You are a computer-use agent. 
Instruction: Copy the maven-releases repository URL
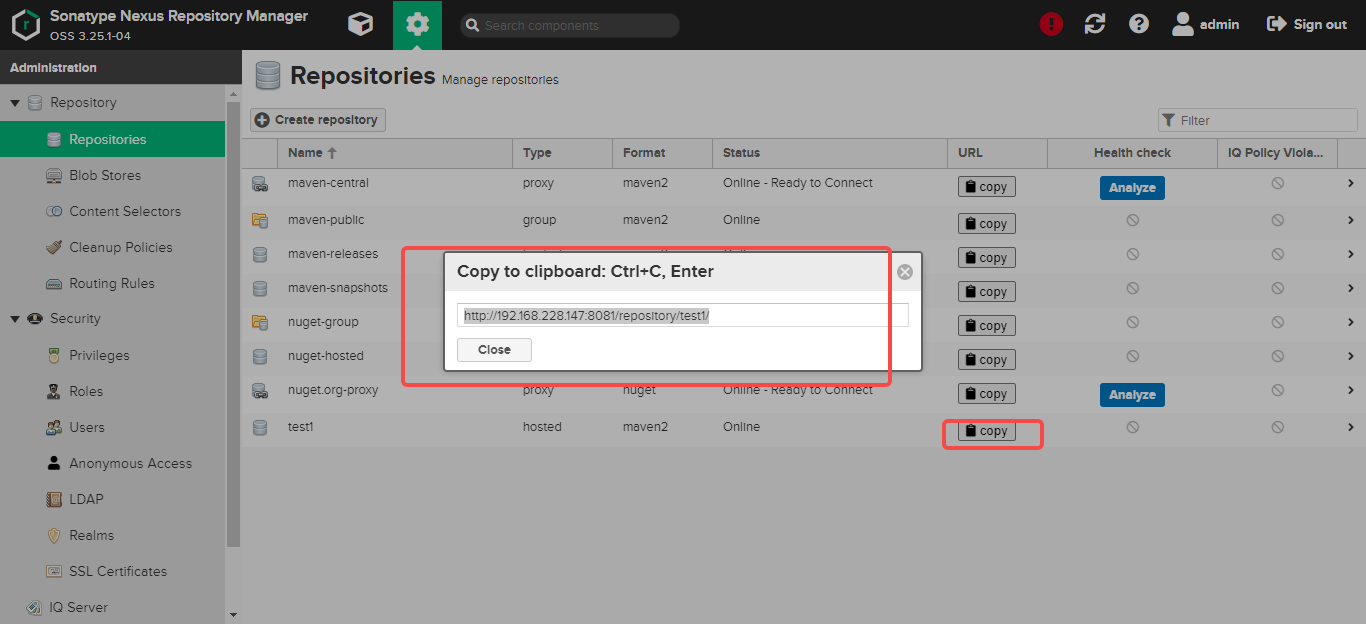[x=987, y=258]
